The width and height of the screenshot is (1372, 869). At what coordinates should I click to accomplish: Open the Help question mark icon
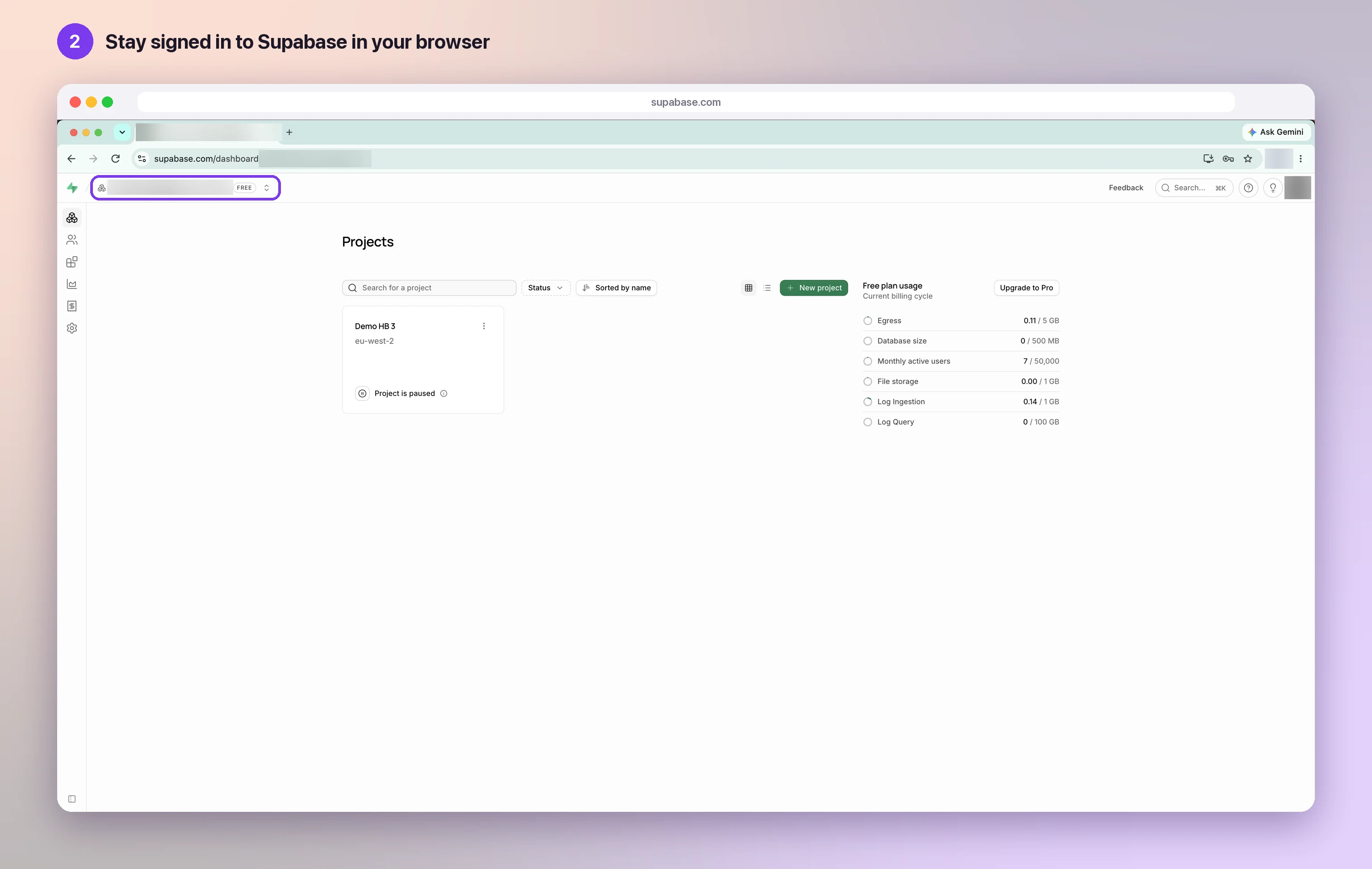[1248, 188]
